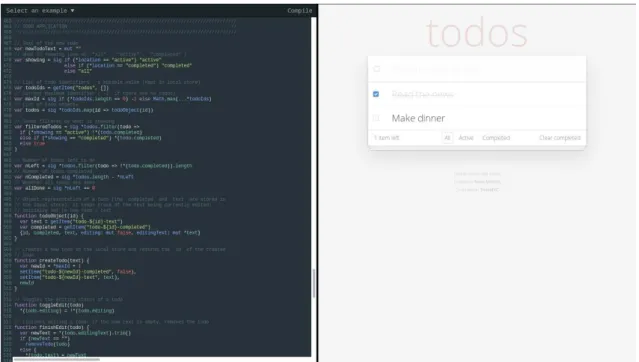Viewport: 639px width, 362px height.
Task: Click the code editor vertical scrollbar thumb
Action: tap(313, 283)
